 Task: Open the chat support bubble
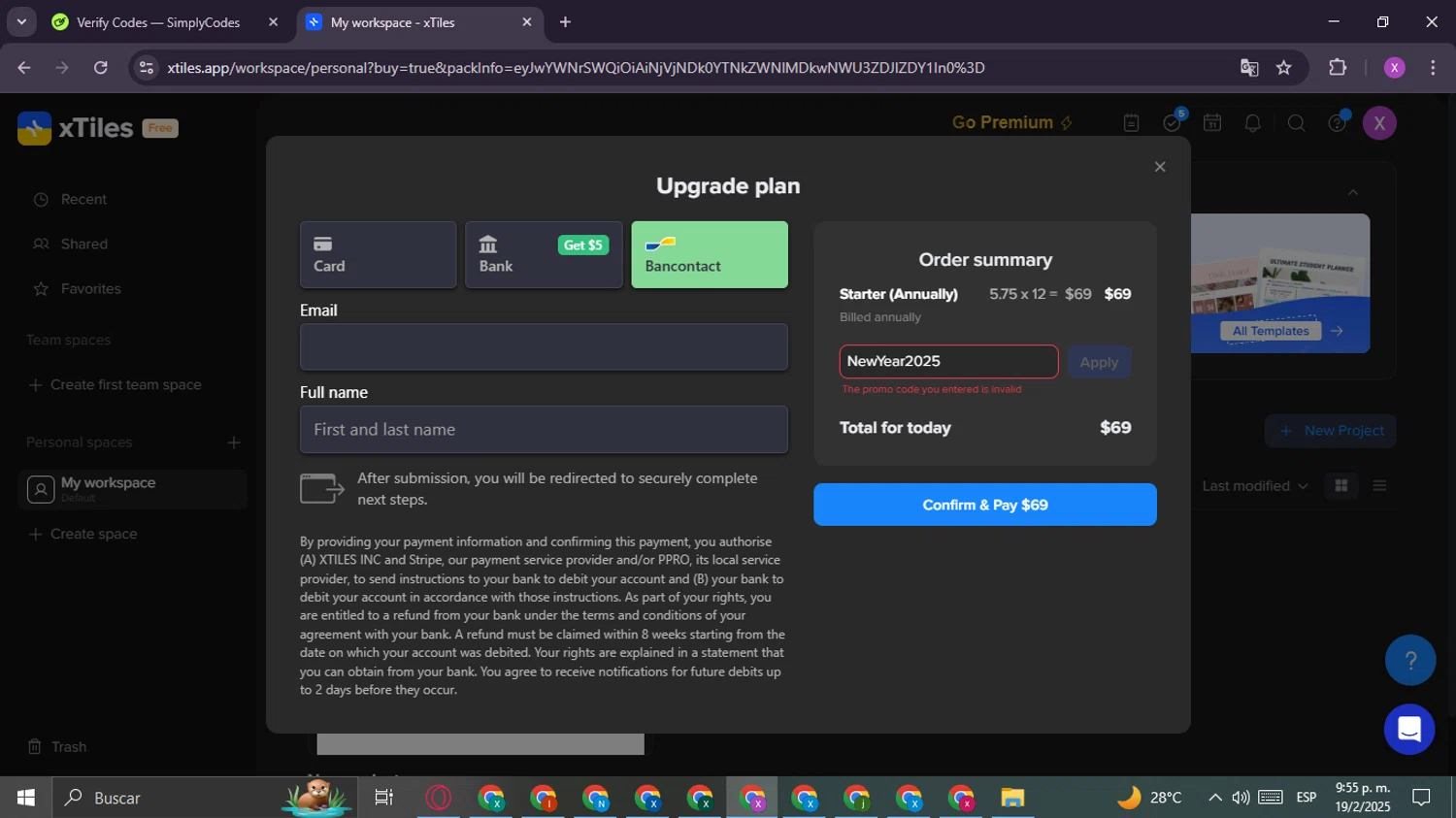[x=1409, y=729]
